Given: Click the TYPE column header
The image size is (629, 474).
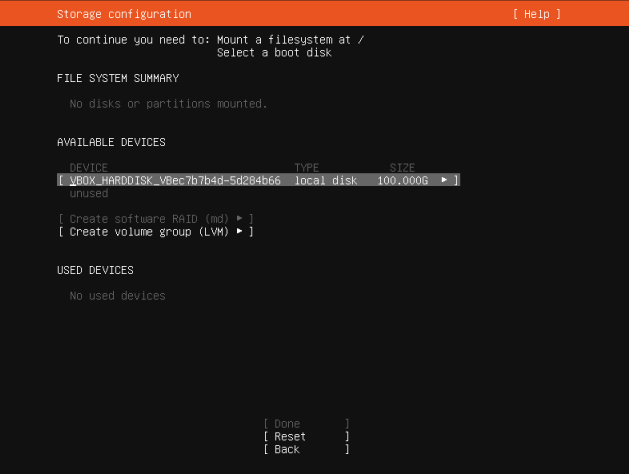Looking at the screenshot, I should pyautogui.click(x=306, y=168).
